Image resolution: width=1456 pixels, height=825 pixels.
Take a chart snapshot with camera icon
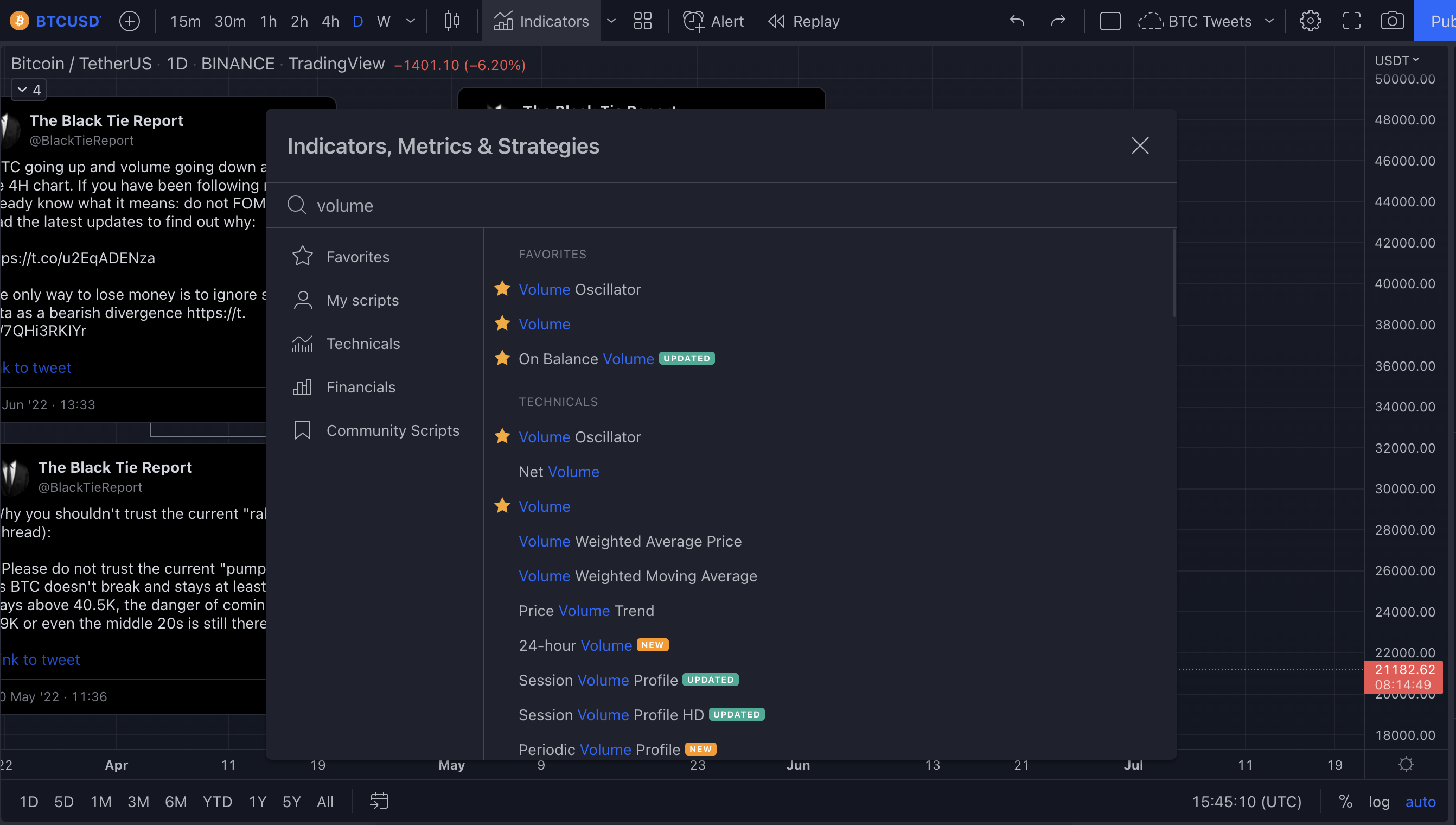click(1392, 21)
